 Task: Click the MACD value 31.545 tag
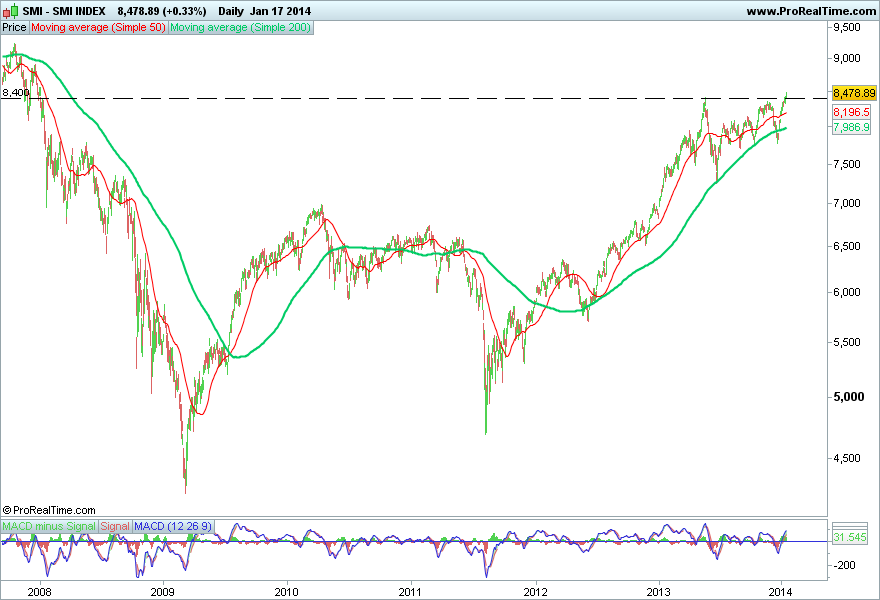click(x=850, y=538)
